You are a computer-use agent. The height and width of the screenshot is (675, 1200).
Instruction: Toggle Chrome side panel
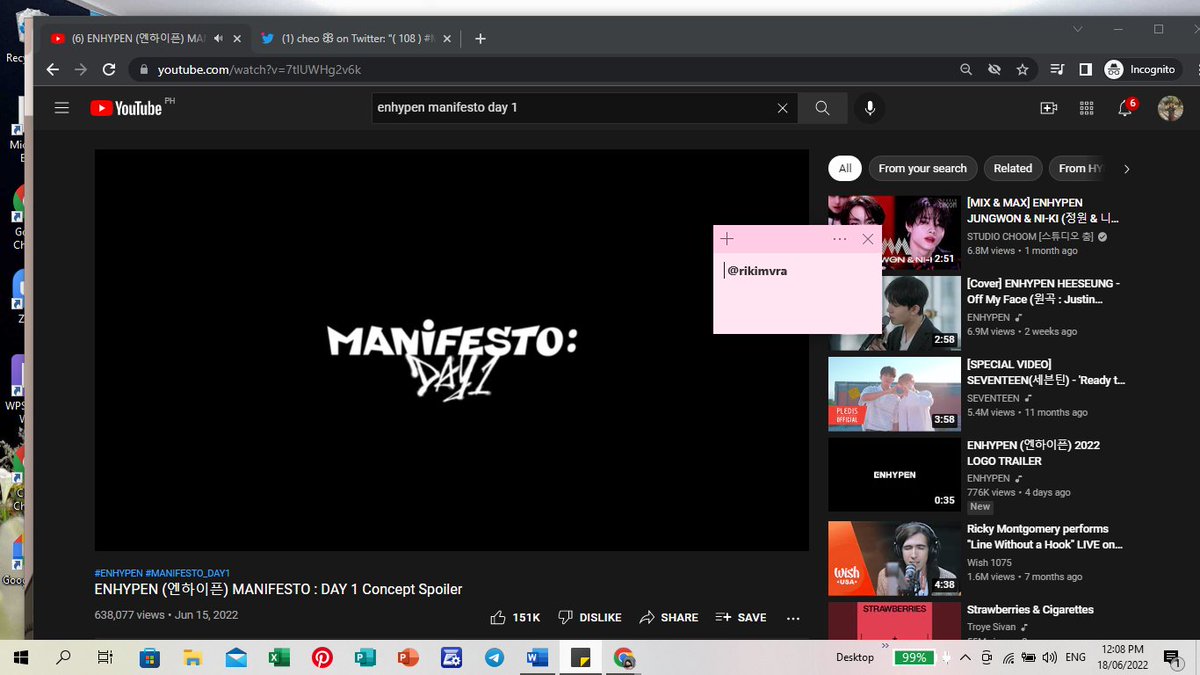pyautogui.click(x=1085, y=70)
